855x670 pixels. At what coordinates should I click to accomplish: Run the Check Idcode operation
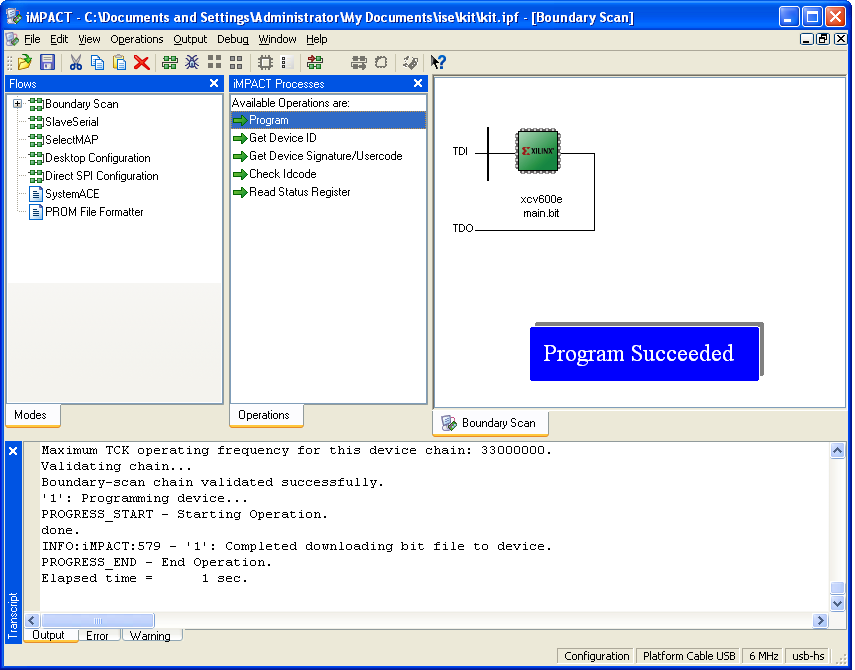tap(282, 174)
